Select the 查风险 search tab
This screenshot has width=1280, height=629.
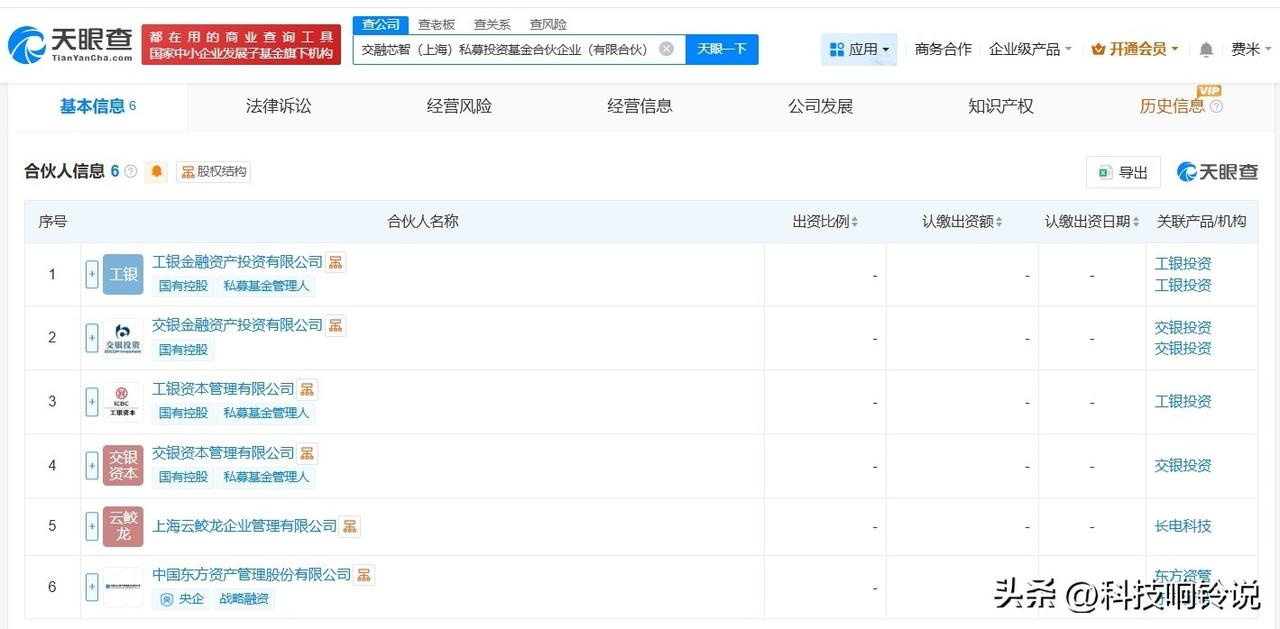[548, 25]
